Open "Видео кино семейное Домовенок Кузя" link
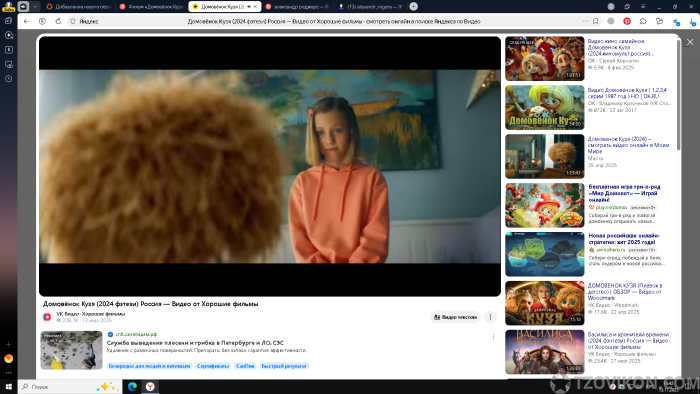 tap(621, 47)
